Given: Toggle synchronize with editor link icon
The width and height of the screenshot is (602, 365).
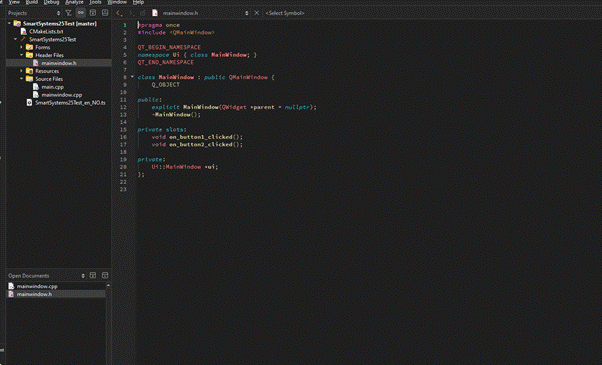Looking at the screenshot, I should tap(81, 13).
